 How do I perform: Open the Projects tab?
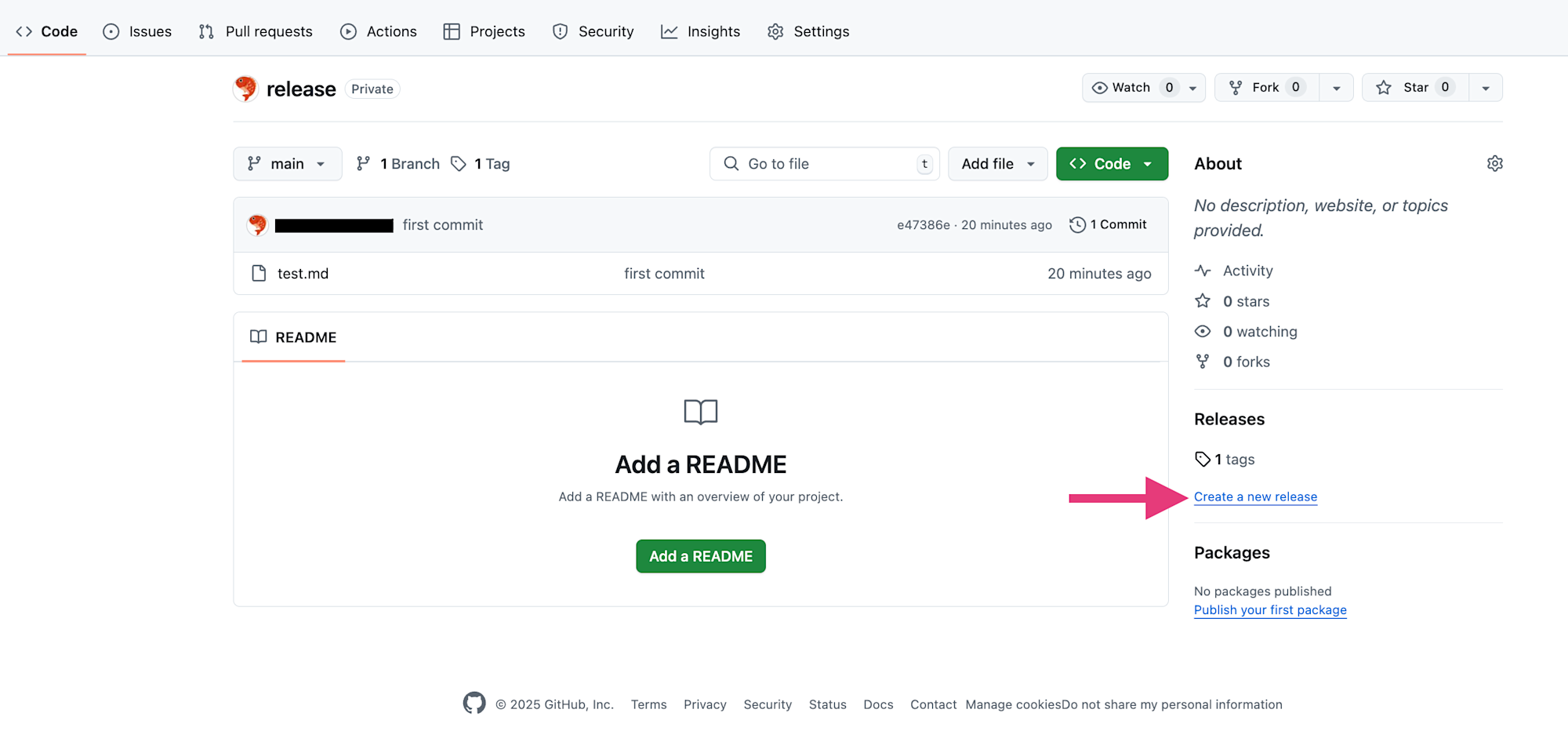point(485,31)
